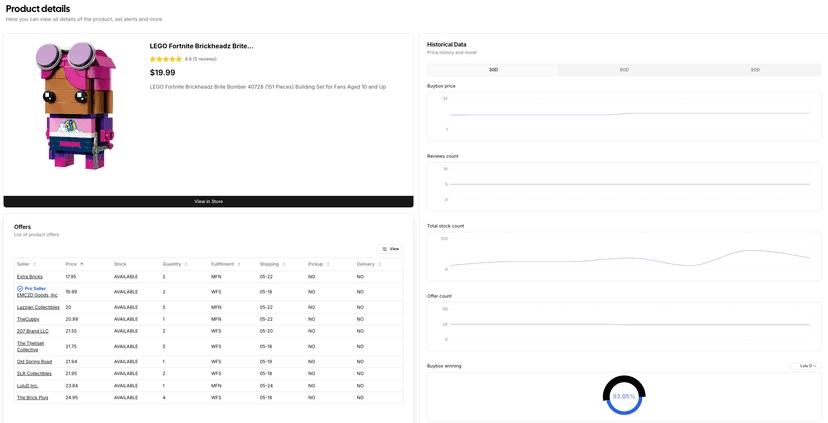Sort by Fulfillment column icon

point(239,264)
